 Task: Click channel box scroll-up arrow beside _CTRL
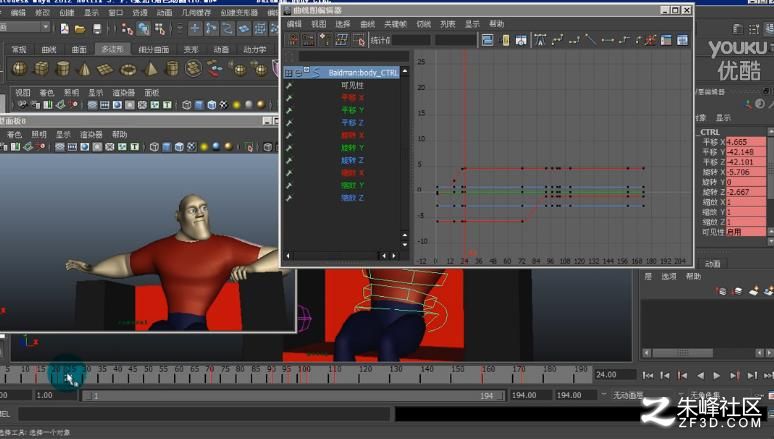tap(770, 131)
